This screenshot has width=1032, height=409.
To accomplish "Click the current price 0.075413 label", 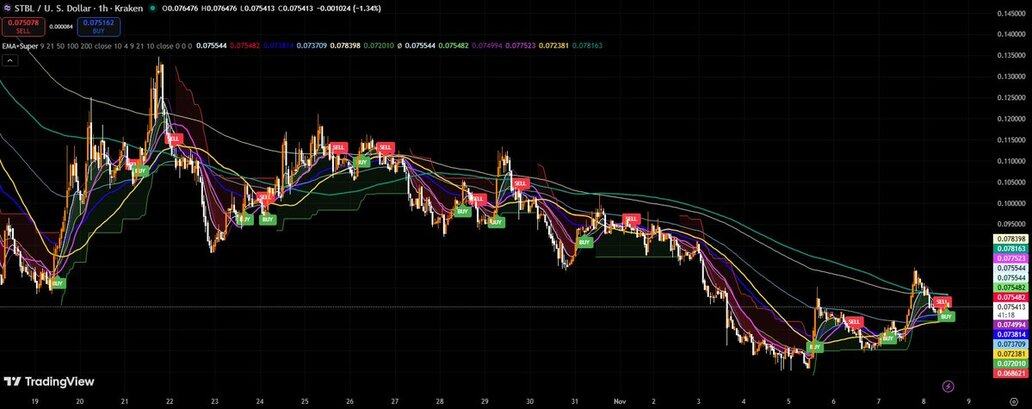I will (1012, 307).
